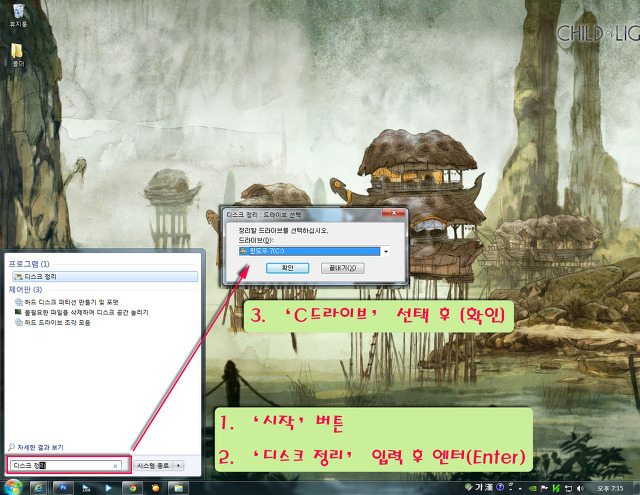This screenshot has width=640, height=495.
Task: Open the drive dropdown arrow
Action: click(x=385, y=251)
